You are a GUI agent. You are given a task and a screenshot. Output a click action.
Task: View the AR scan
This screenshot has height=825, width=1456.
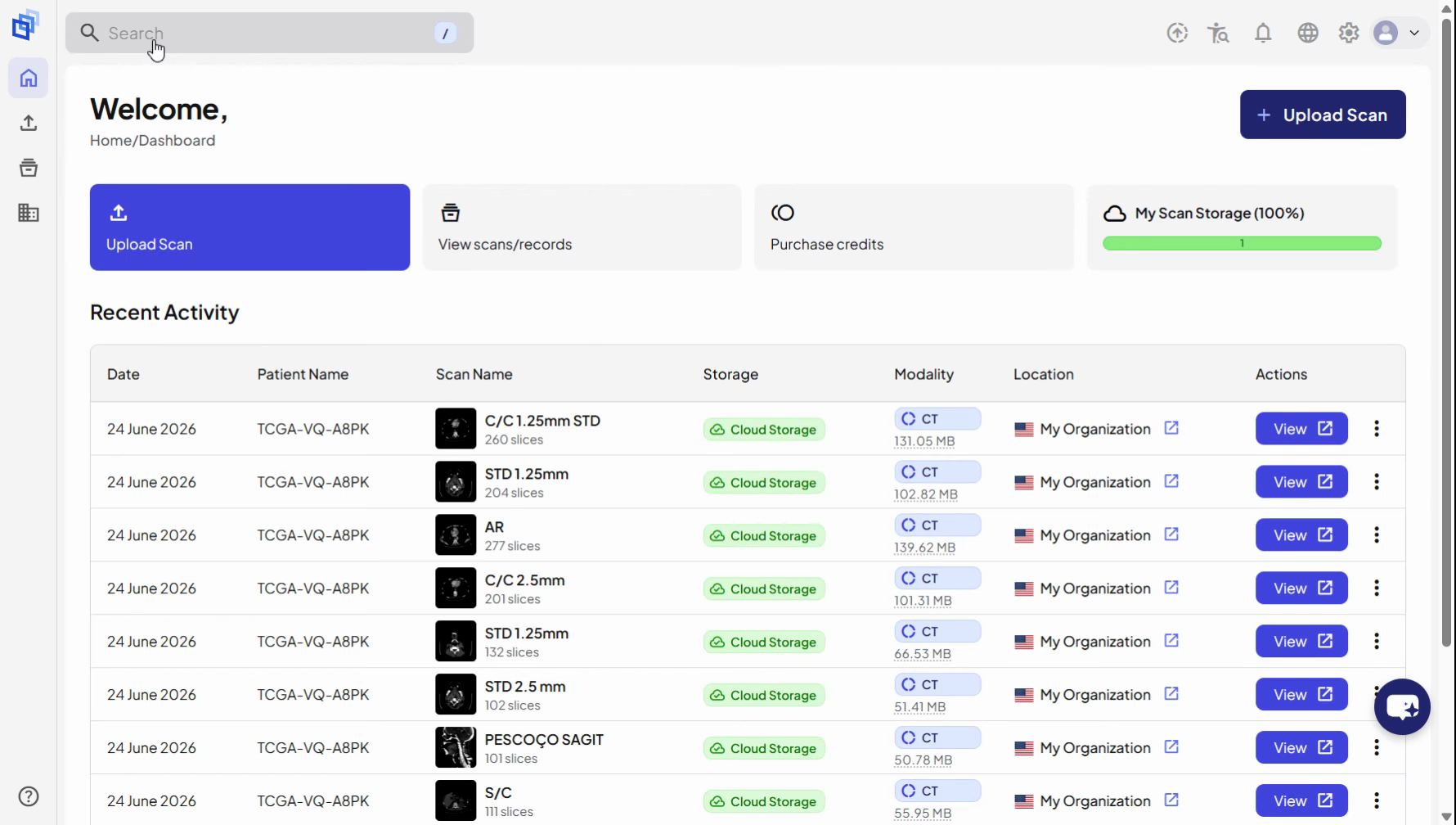click(x=1301, y=535)
